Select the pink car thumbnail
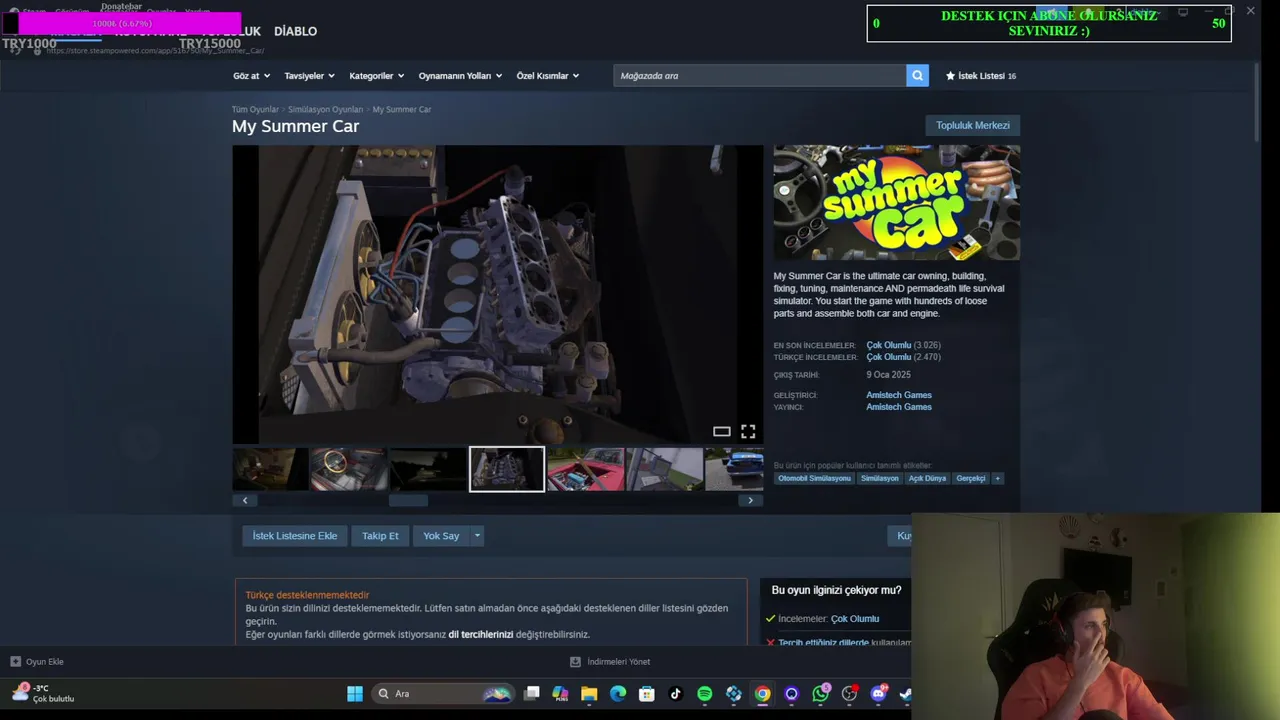Image resolution: width=1280 pixels, height=720 pixels. pos(585,469)
